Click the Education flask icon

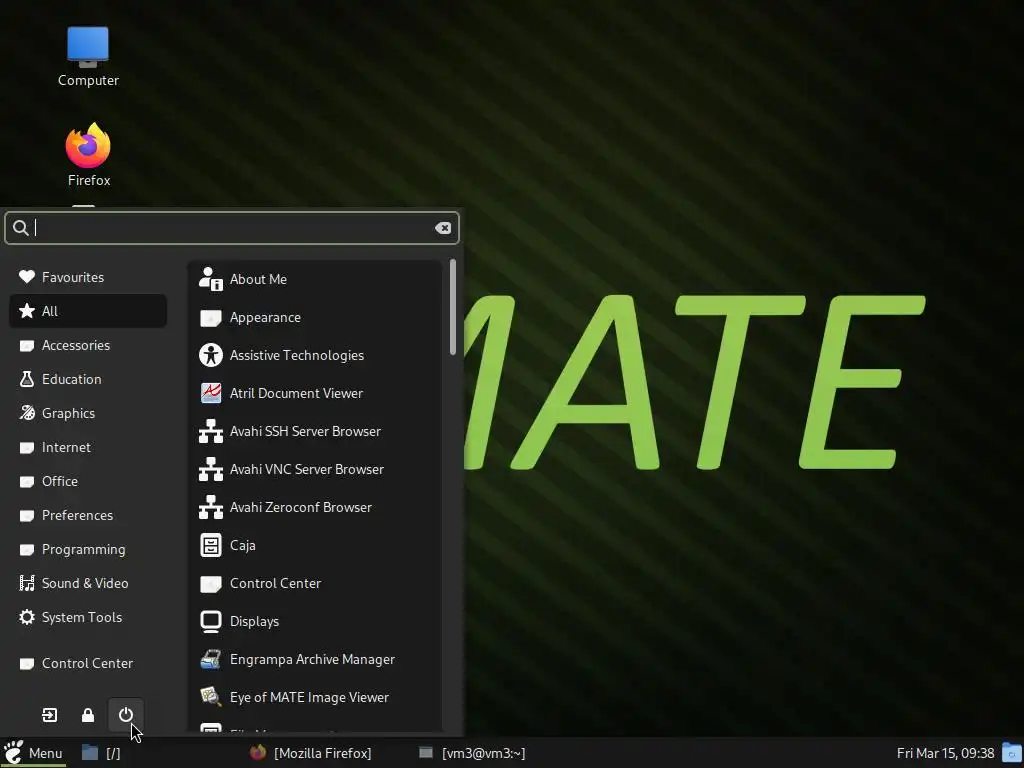pyautogui.click(x=27, y=379)
